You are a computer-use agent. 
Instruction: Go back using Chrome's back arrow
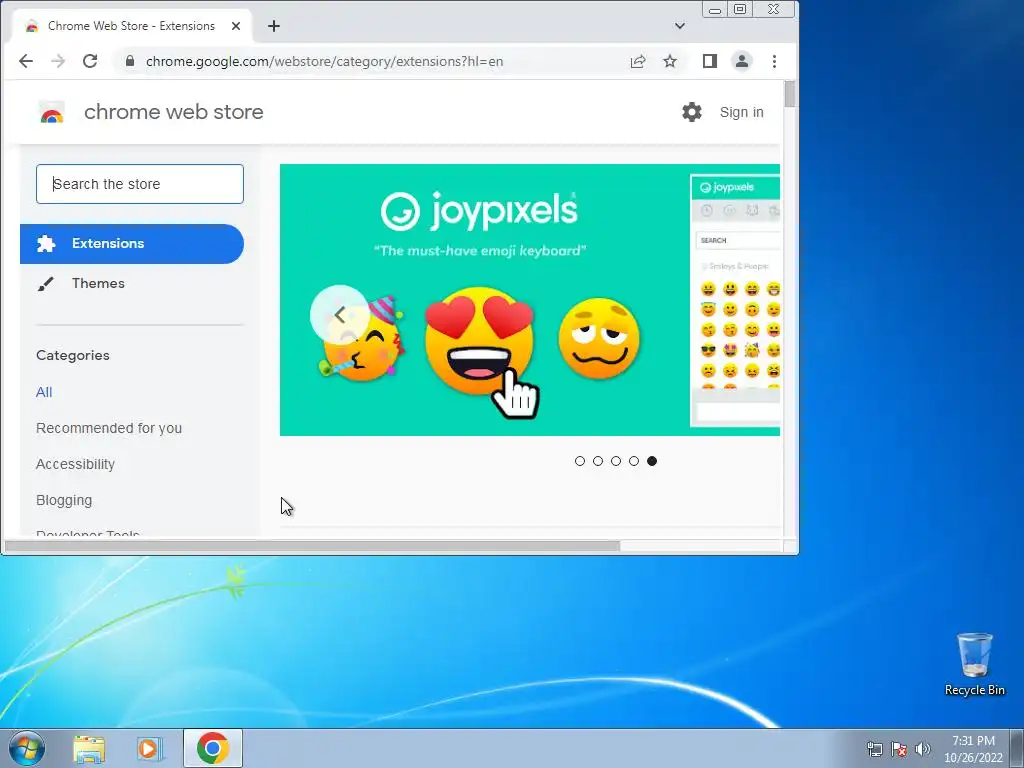25,61
